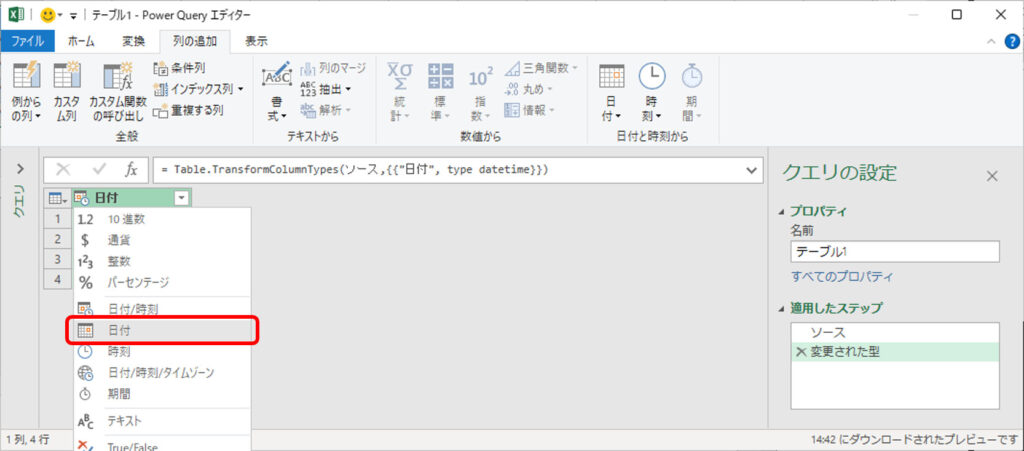
Task: Delete 変更された型 step with X
Action: 801,352
